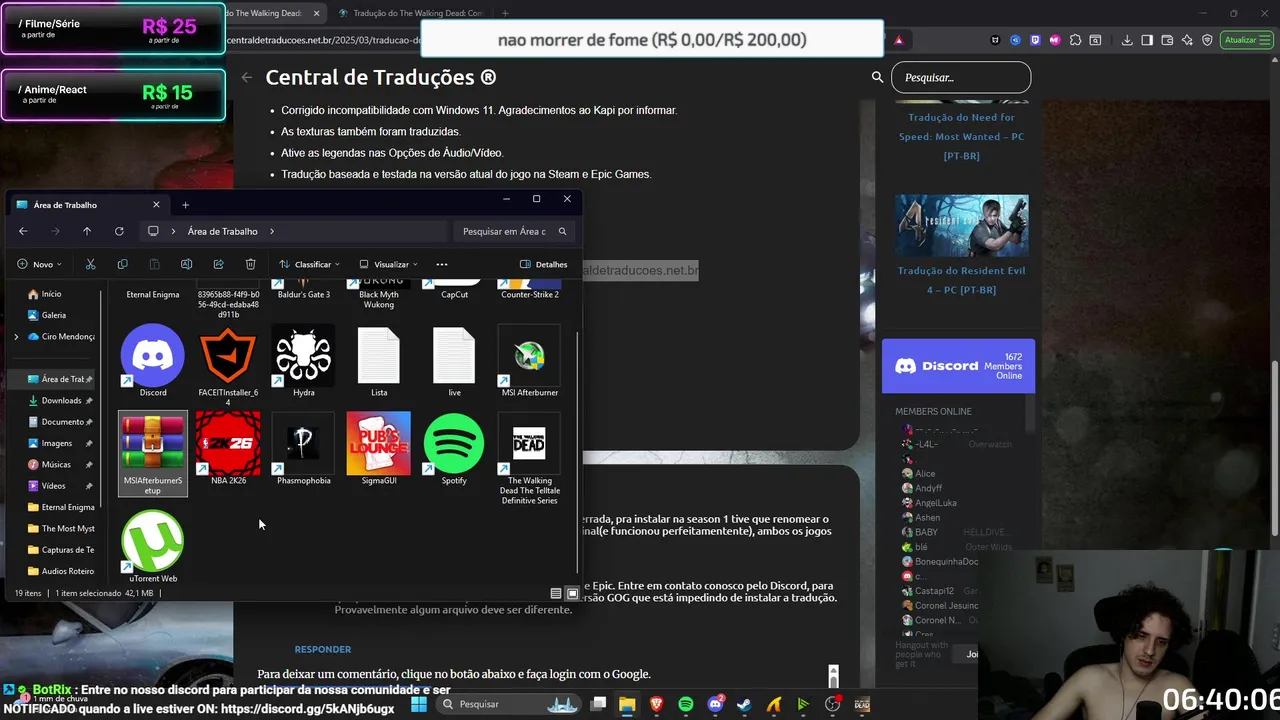Open the Explorer See more ellipsis menu
The image size is (1280, 720).
click(442, 264)
